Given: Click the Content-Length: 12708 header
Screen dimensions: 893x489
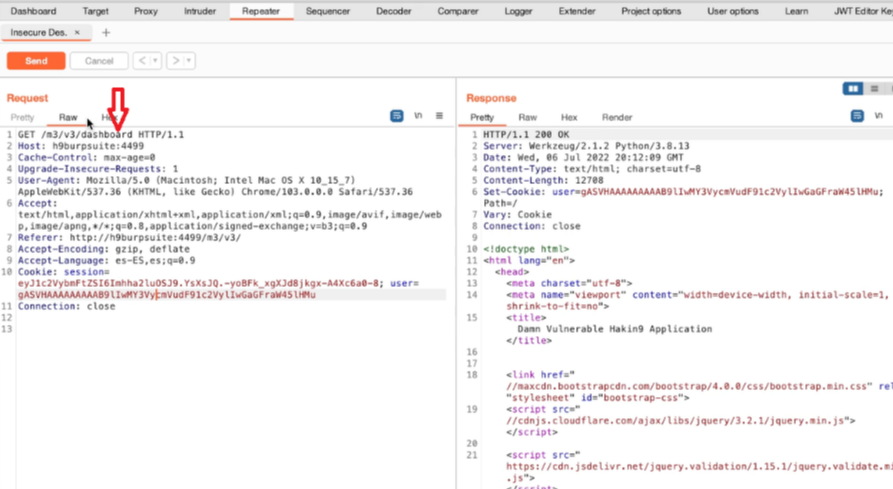Looking at the screenshot, I should 543,180.
